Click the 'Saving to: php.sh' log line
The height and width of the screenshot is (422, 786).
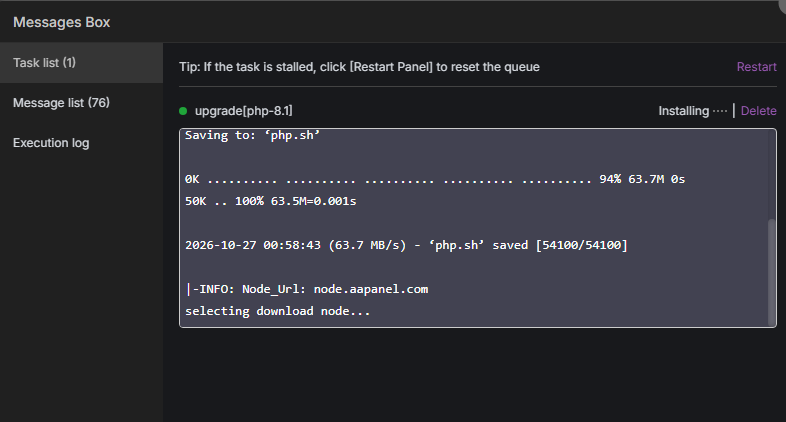[x=252, y=135]
